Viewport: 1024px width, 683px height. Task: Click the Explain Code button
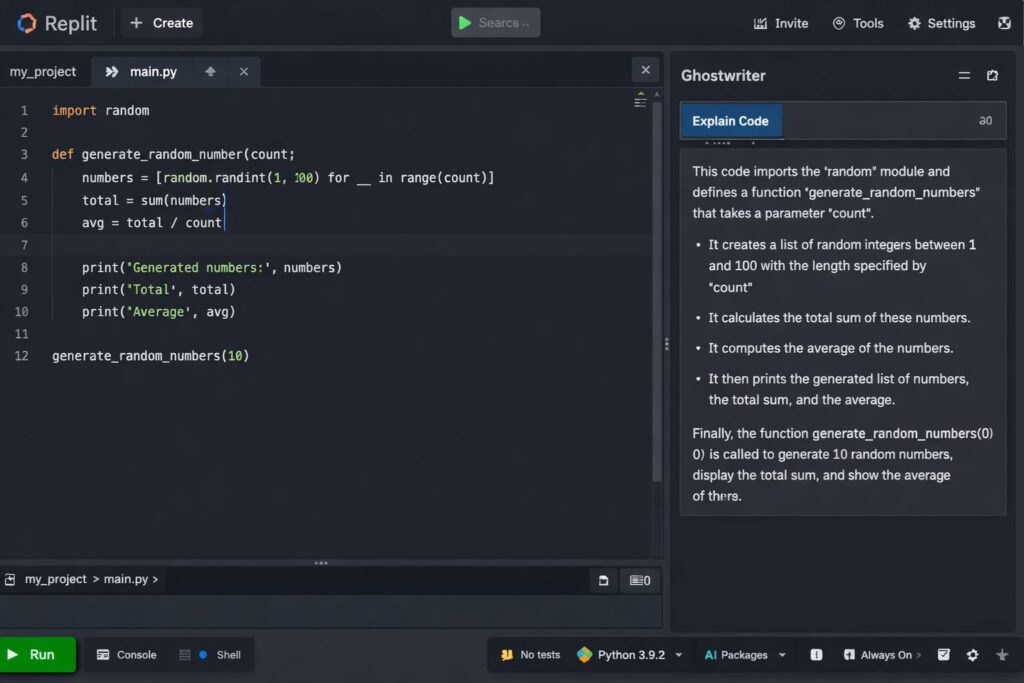[730, 121]
